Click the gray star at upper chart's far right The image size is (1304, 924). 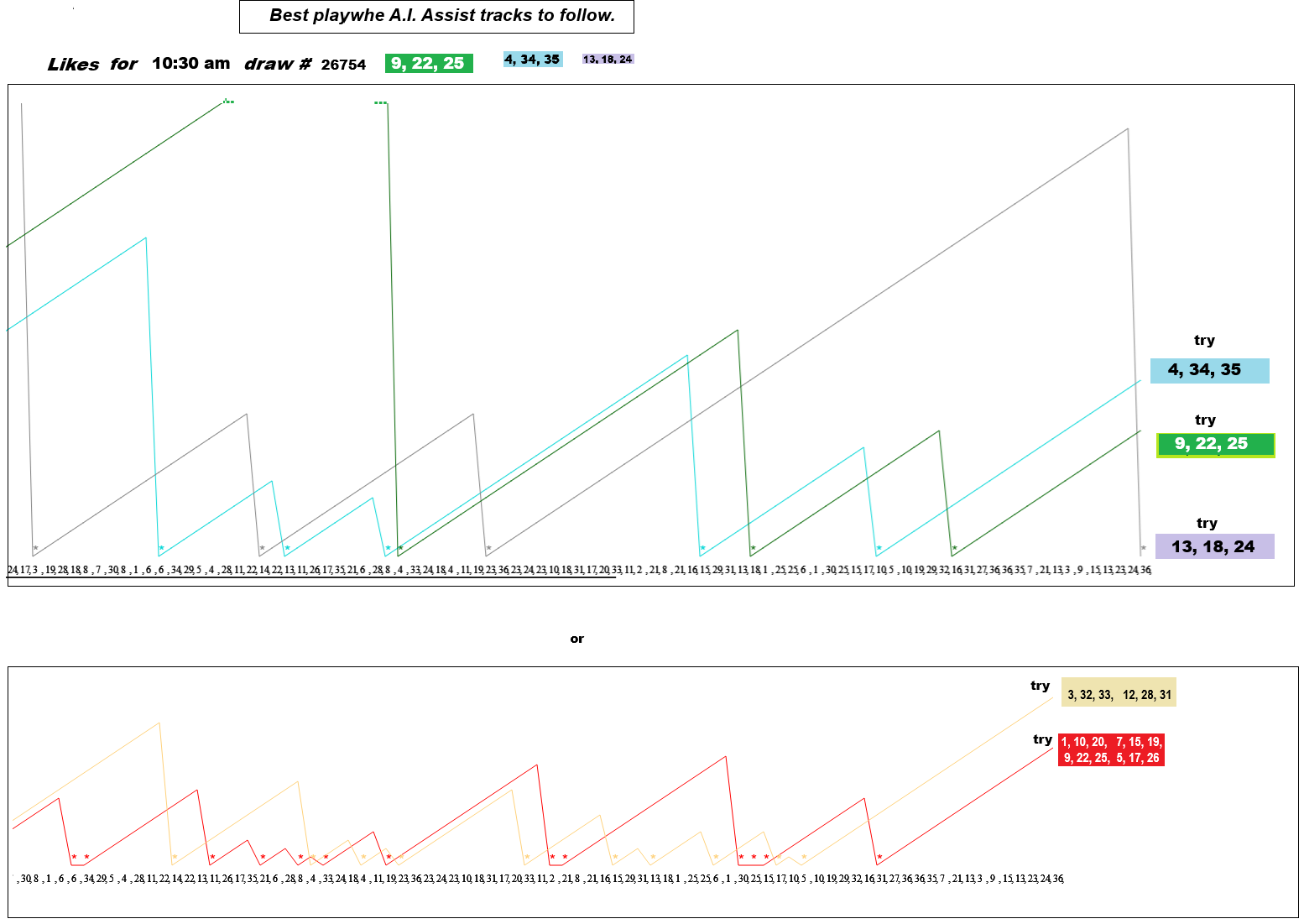click(1143, 549)
